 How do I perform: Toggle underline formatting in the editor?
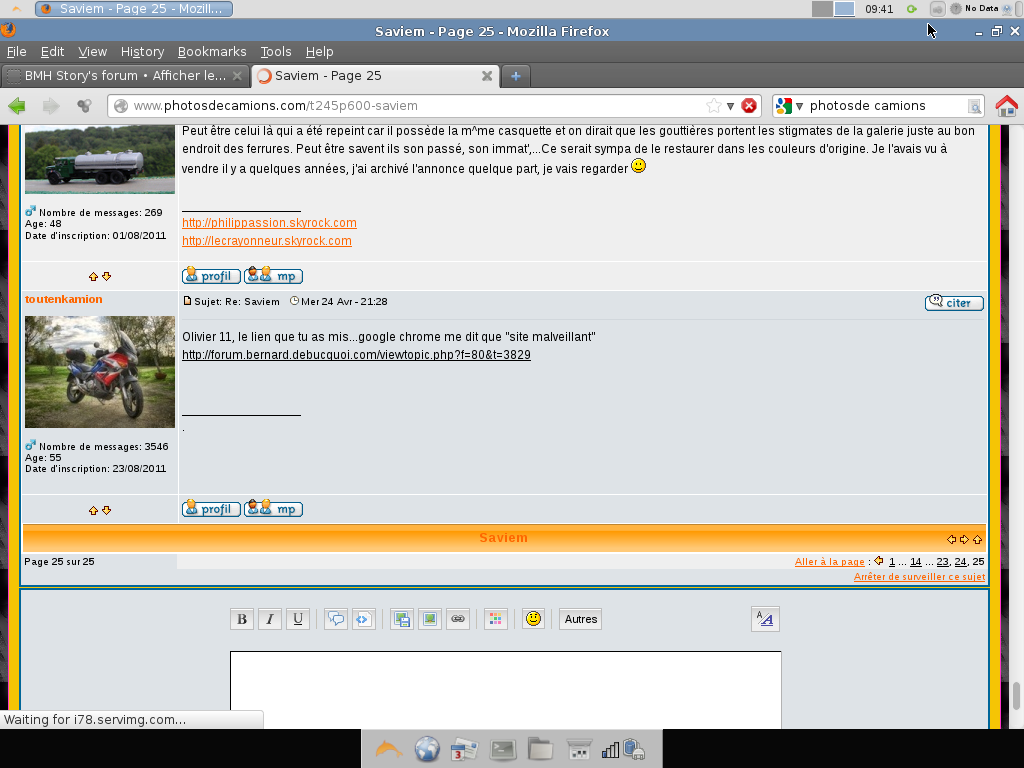click(x=297, y=620)
